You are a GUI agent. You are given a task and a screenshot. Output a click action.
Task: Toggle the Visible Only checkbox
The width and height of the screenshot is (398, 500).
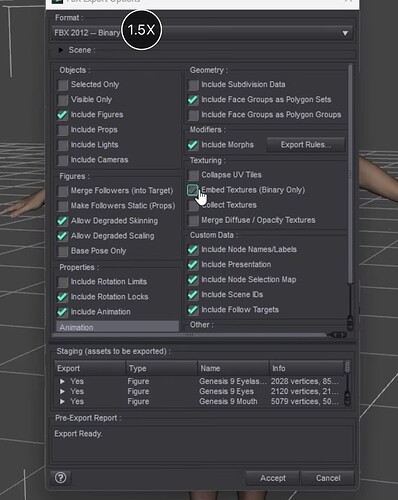62,100
